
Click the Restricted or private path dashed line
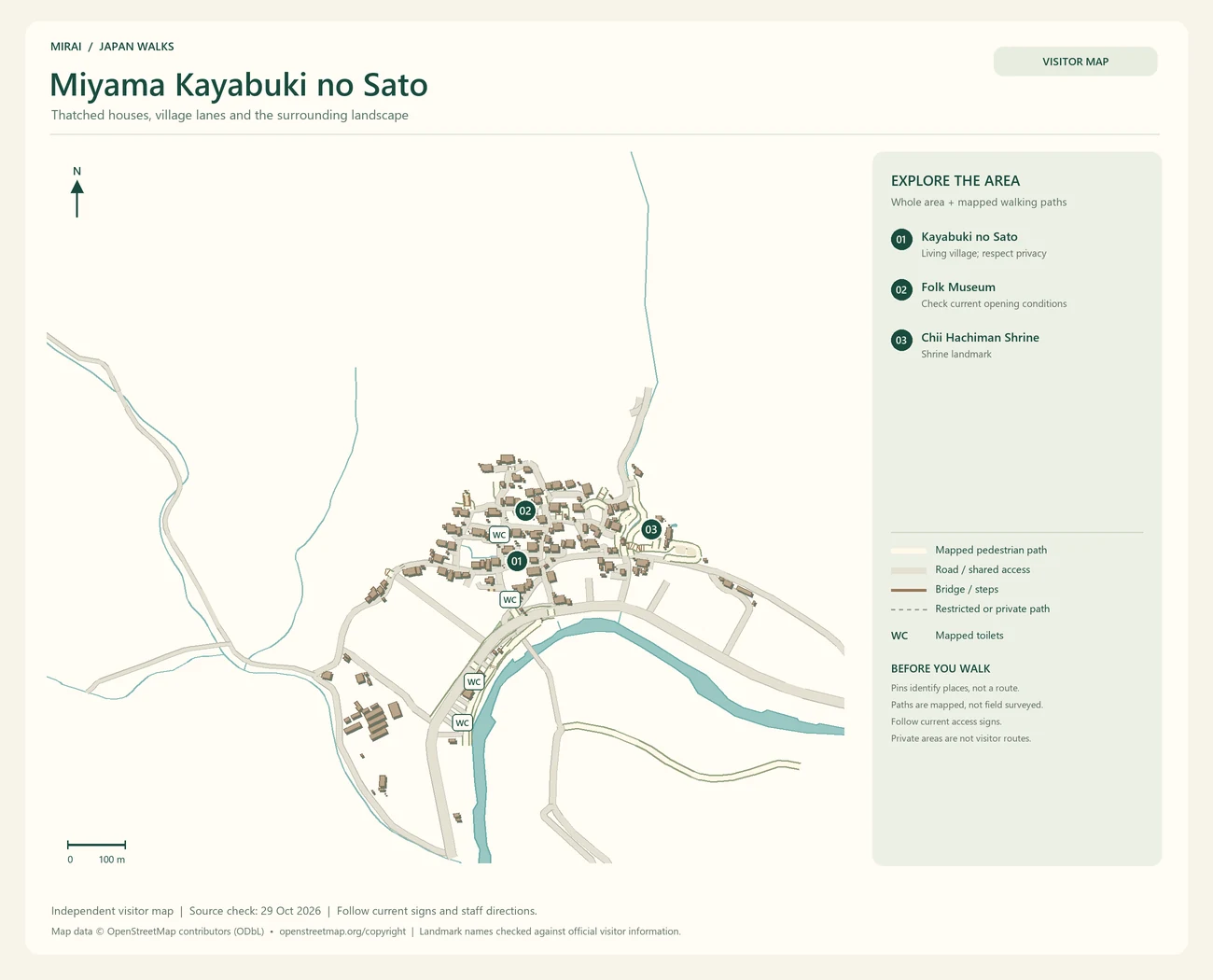(x=909, y=609)
